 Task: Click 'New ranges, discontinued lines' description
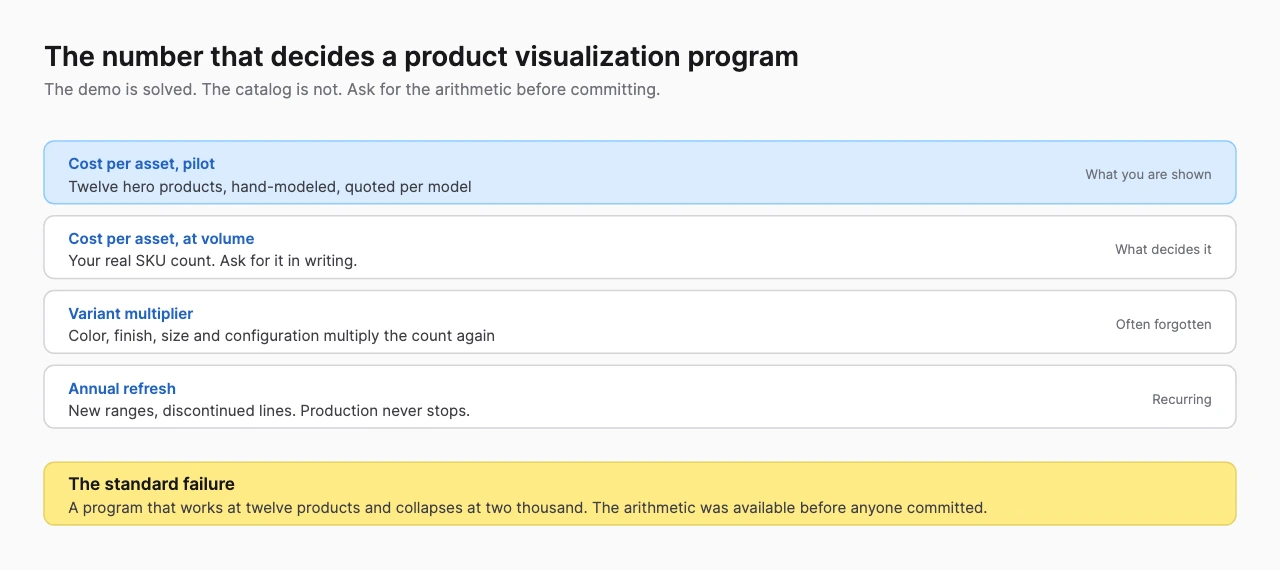[269, 412]
